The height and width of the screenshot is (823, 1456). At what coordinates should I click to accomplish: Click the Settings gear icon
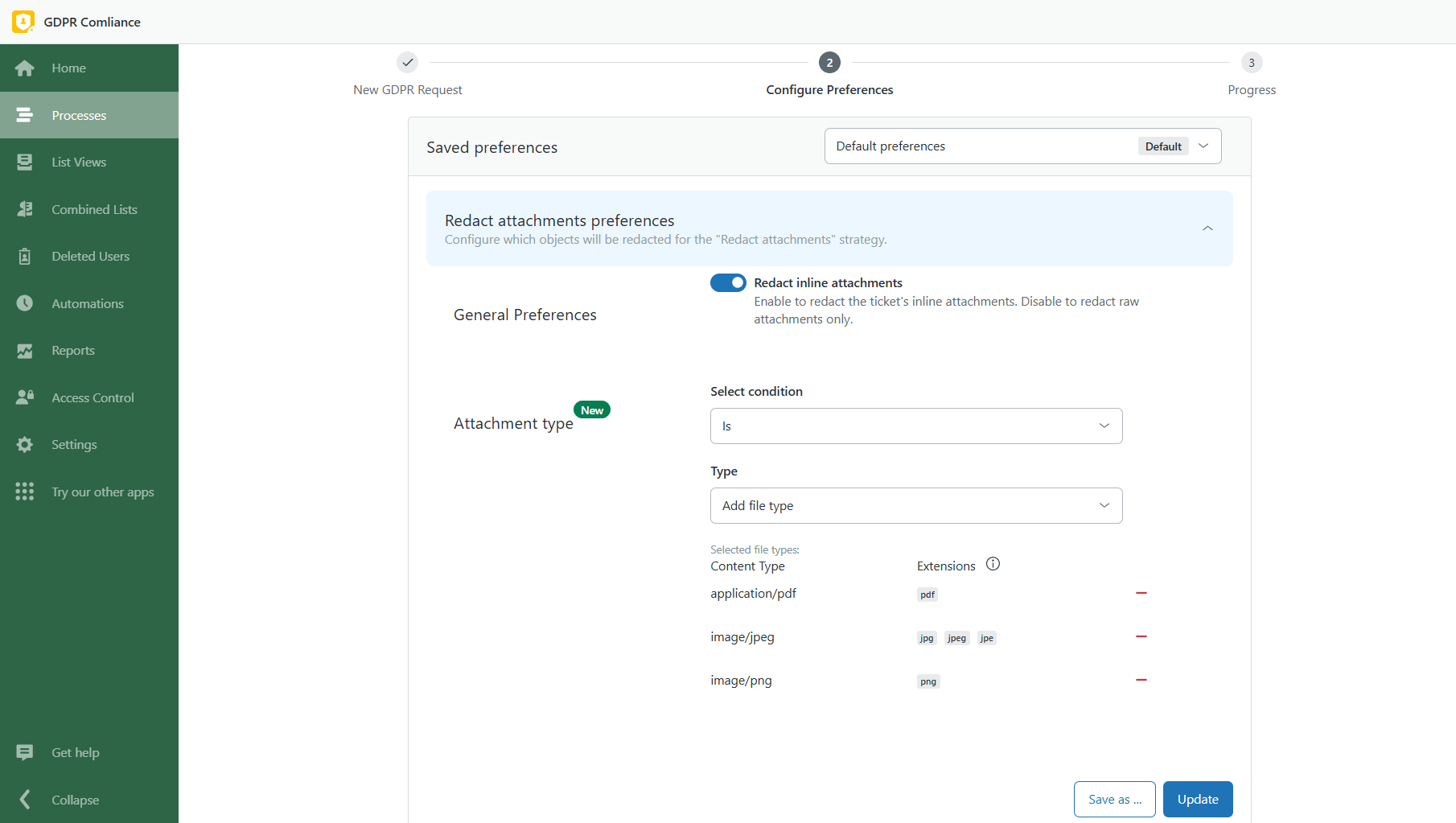(x=25, y=445)
